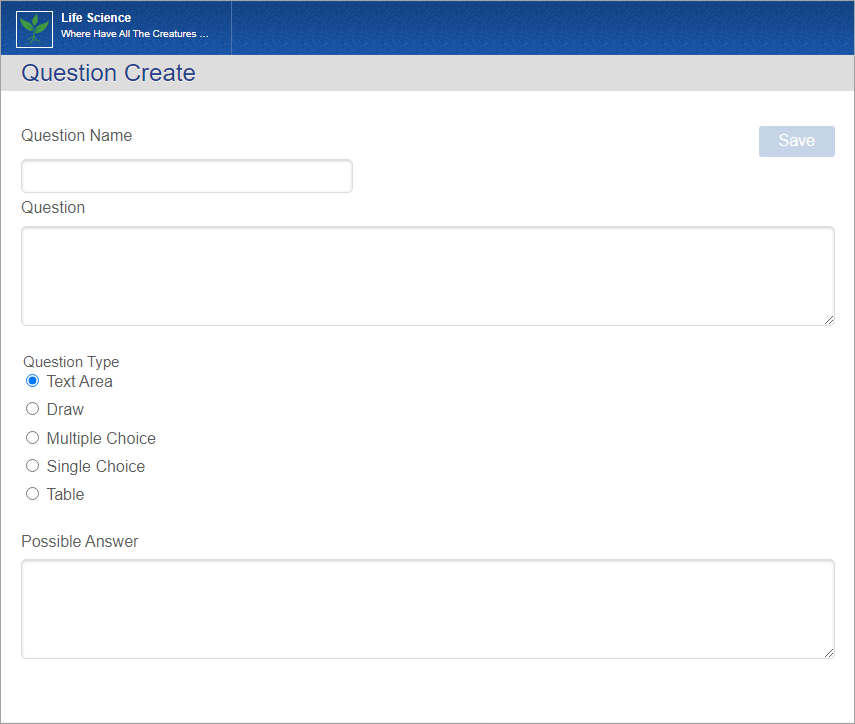Screen dimensions: 855x724
Task: Click the Life Science leaf logo icon
Action: pyautogui.click(x=33, y=28)
